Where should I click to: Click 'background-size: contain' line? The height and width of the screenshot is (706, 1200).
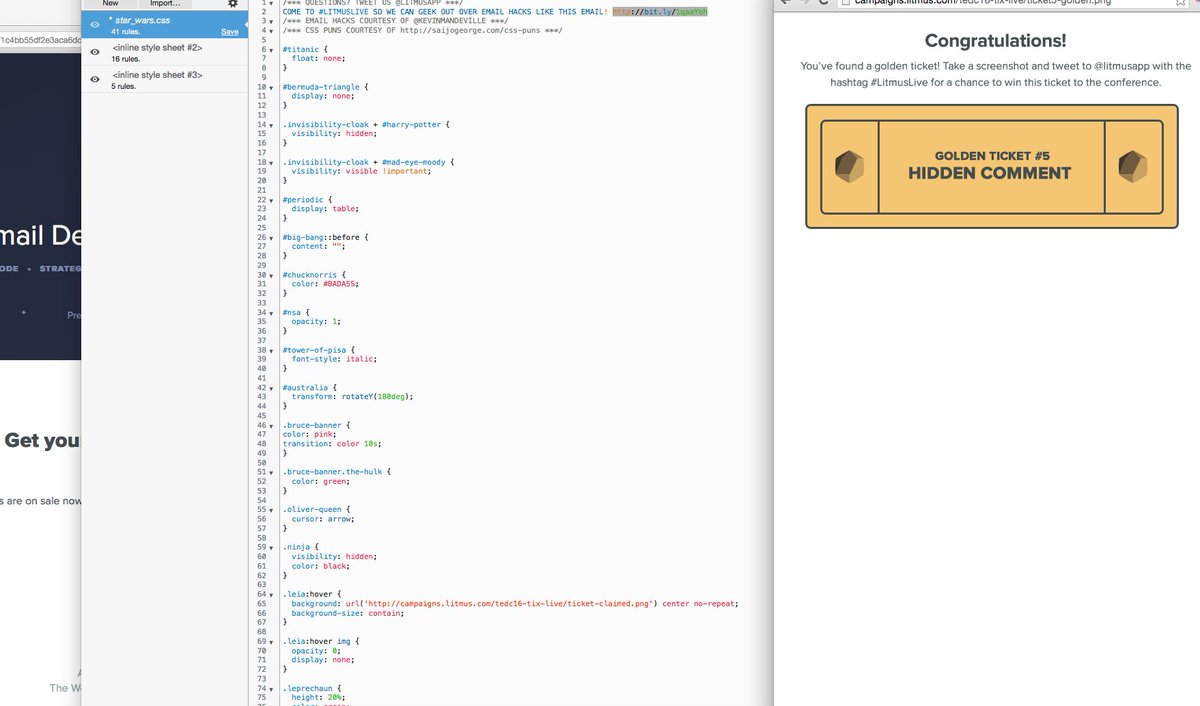pos(348,613)
